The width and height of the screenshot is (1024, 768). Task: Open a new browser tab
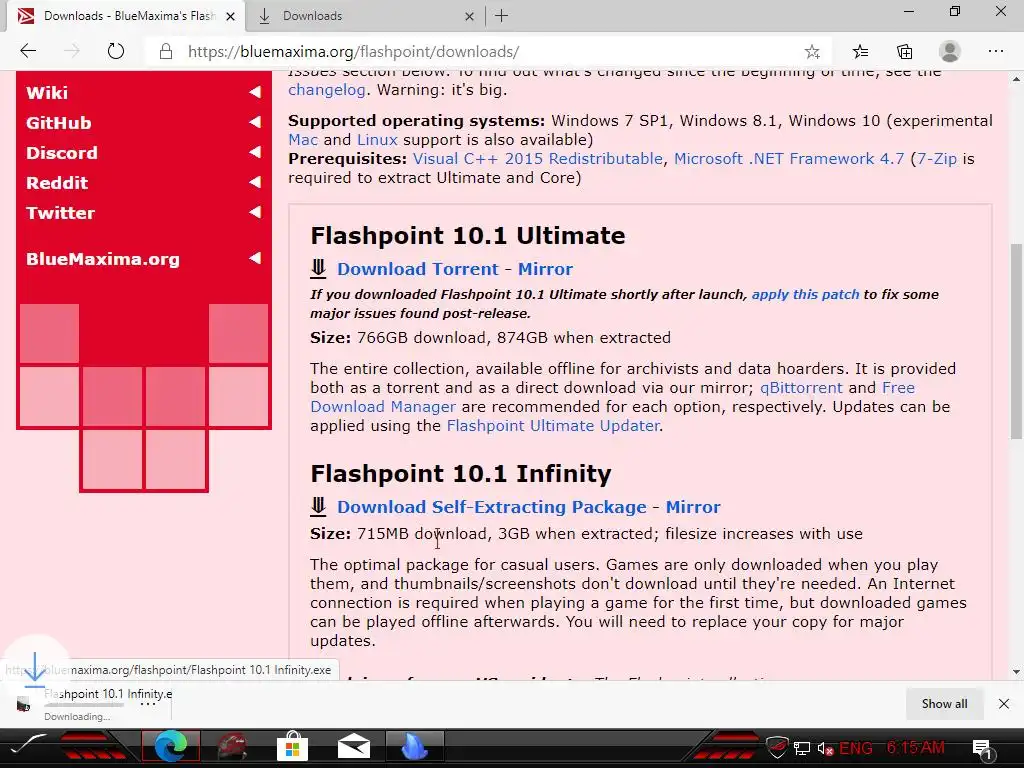(502, 16)
